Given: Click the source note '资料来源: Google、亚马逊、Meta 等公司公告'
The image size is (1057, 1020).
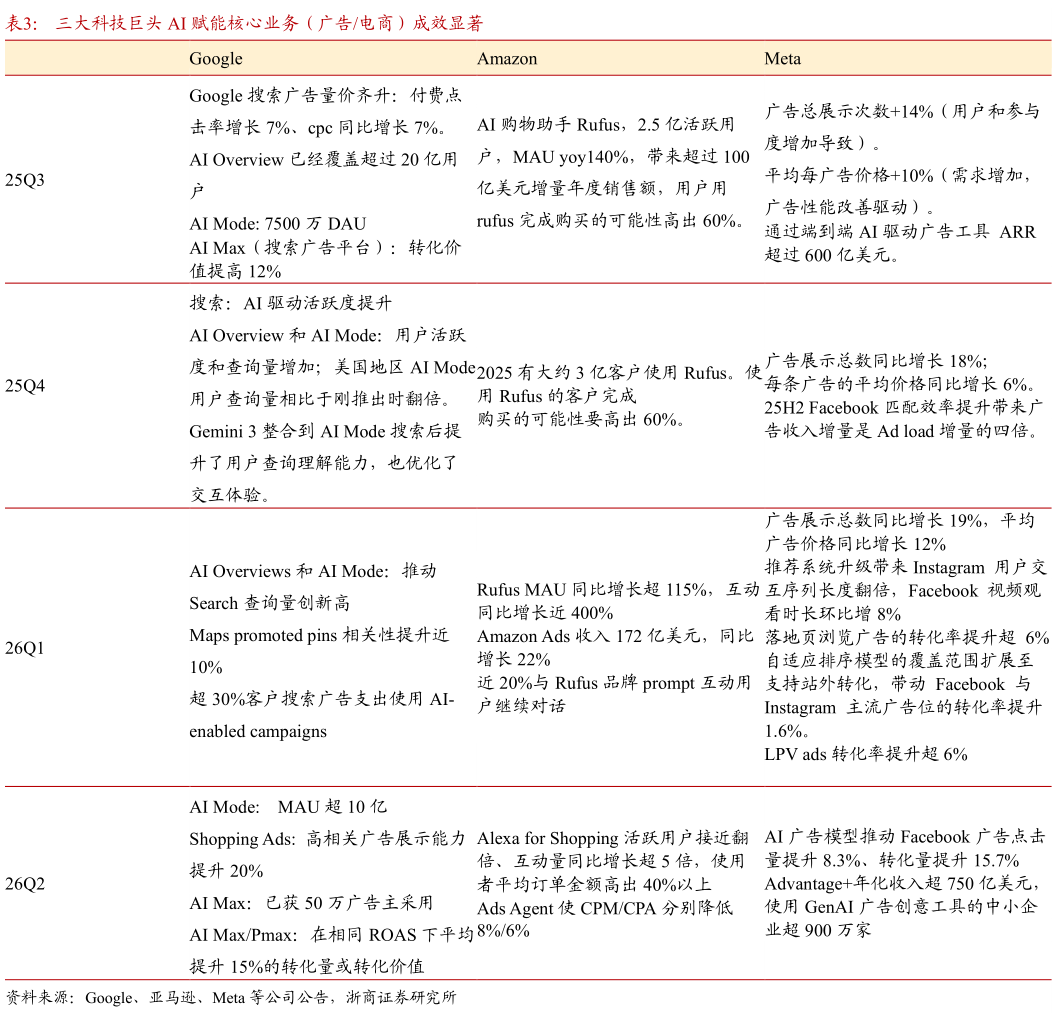Looking at the screenshot, I should tap(167, 997).
